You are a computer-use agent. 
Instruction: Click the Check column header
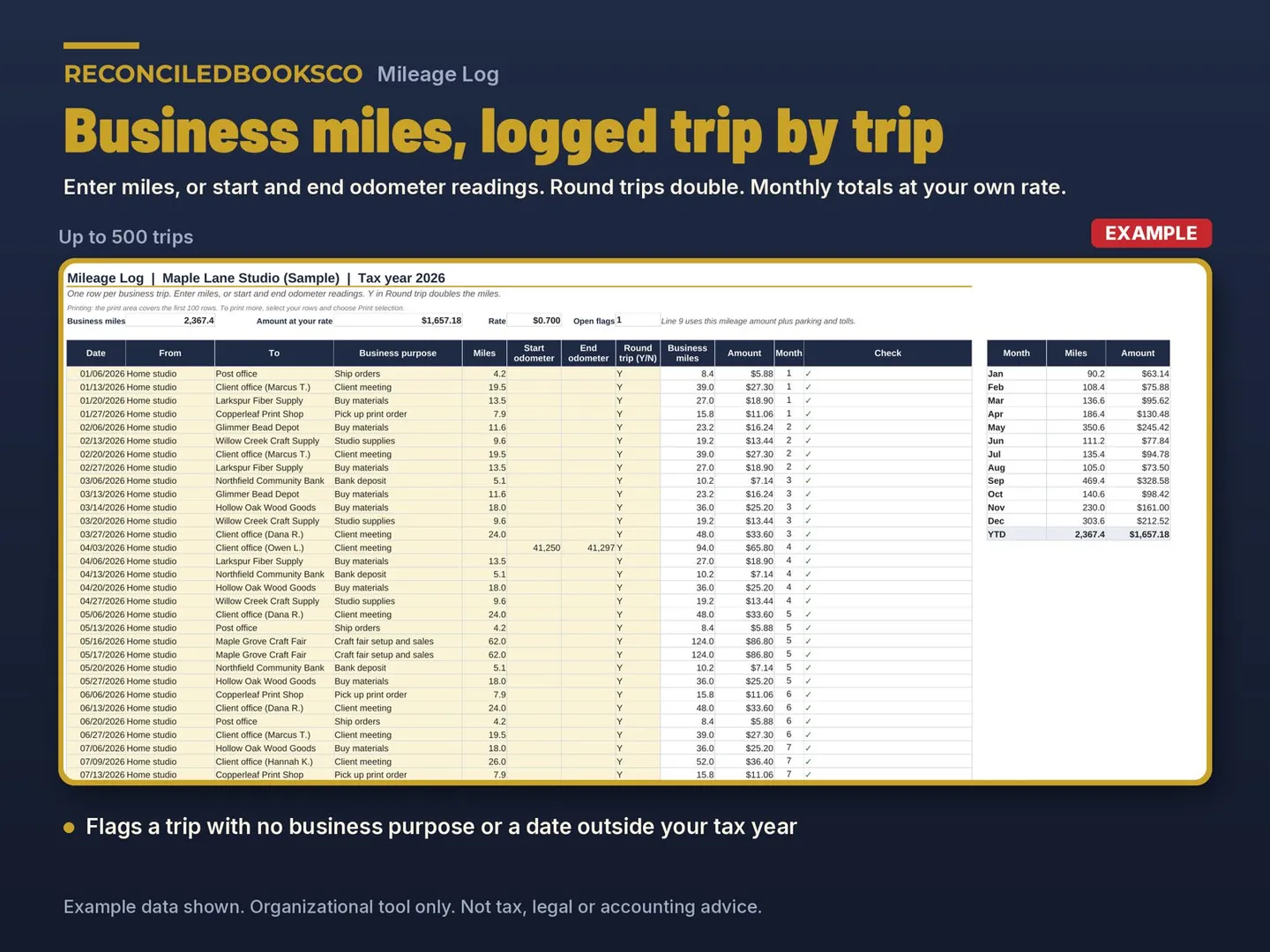[x=887, y=353]
